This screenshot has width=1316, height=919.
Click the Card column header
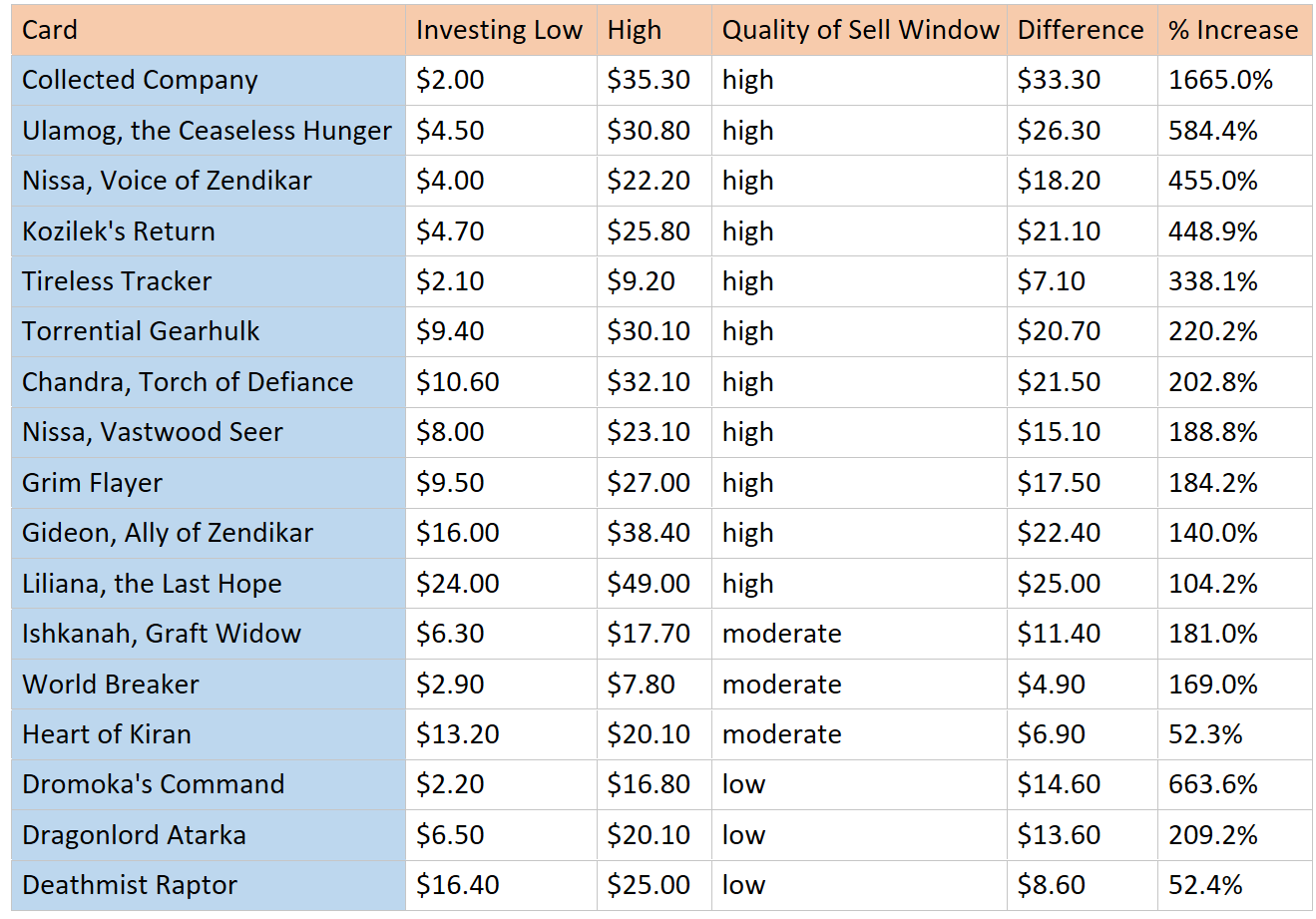tap(50, 30)
